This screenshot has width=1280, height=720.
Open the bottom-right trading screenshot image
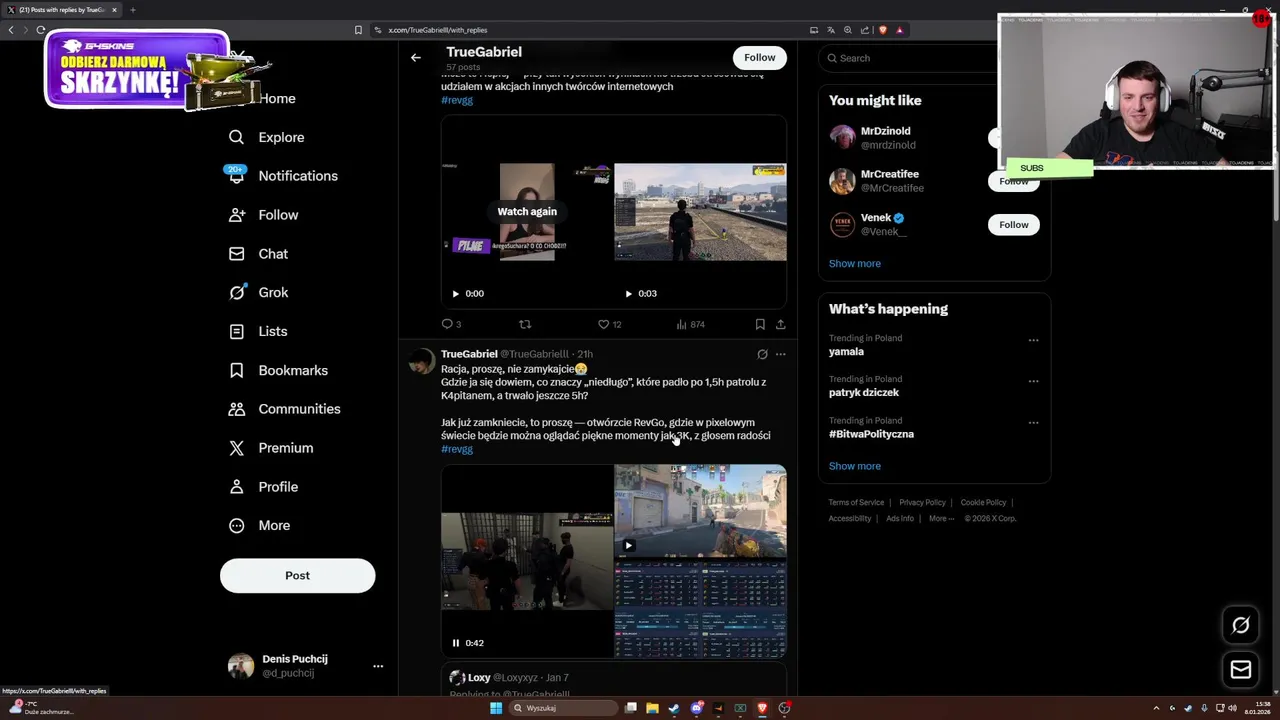(x=700, y=609)
